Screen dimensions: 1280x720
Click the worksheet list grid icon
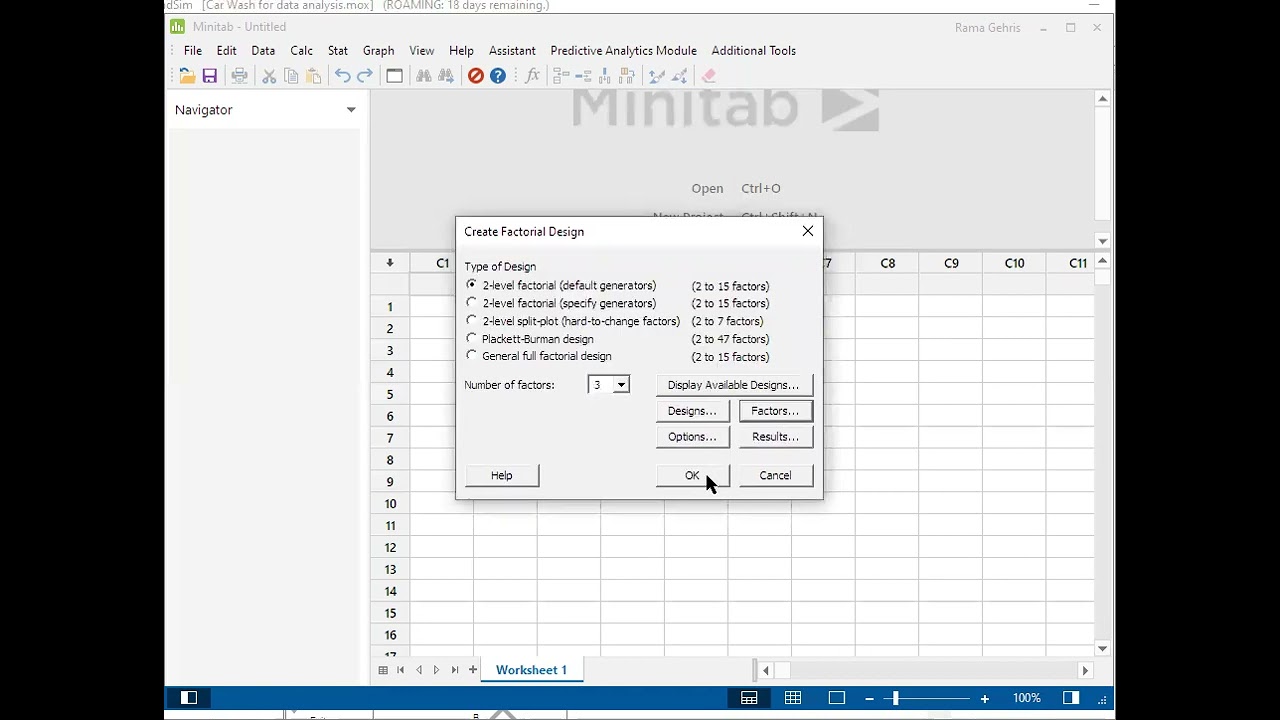[x=383, y=670]
